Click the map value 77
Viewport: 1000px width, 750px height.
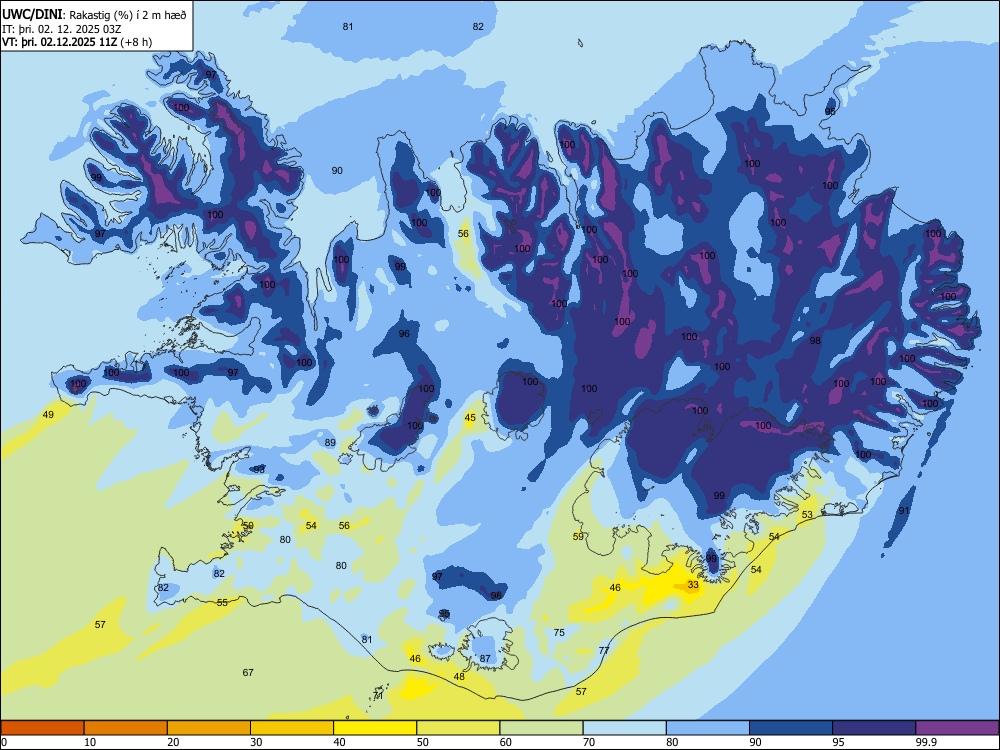pyautogui.click(x=604, y=651)
